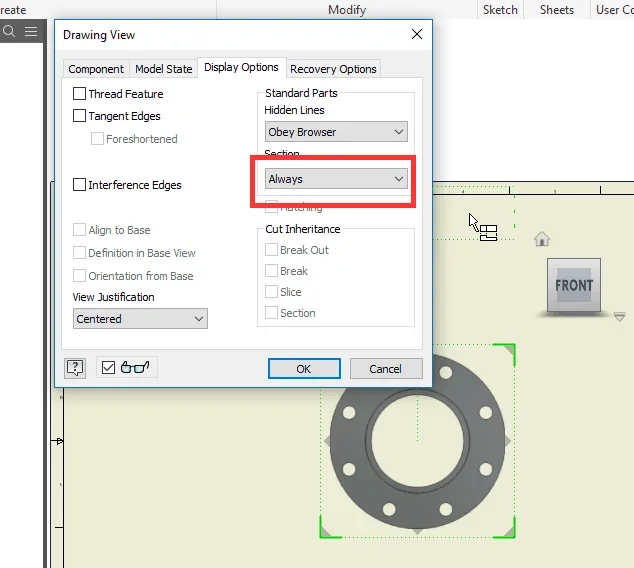This screenshot has height=568, width=634.
Task: Open the Sheets ribbon panel
Action: pos(557,10)
